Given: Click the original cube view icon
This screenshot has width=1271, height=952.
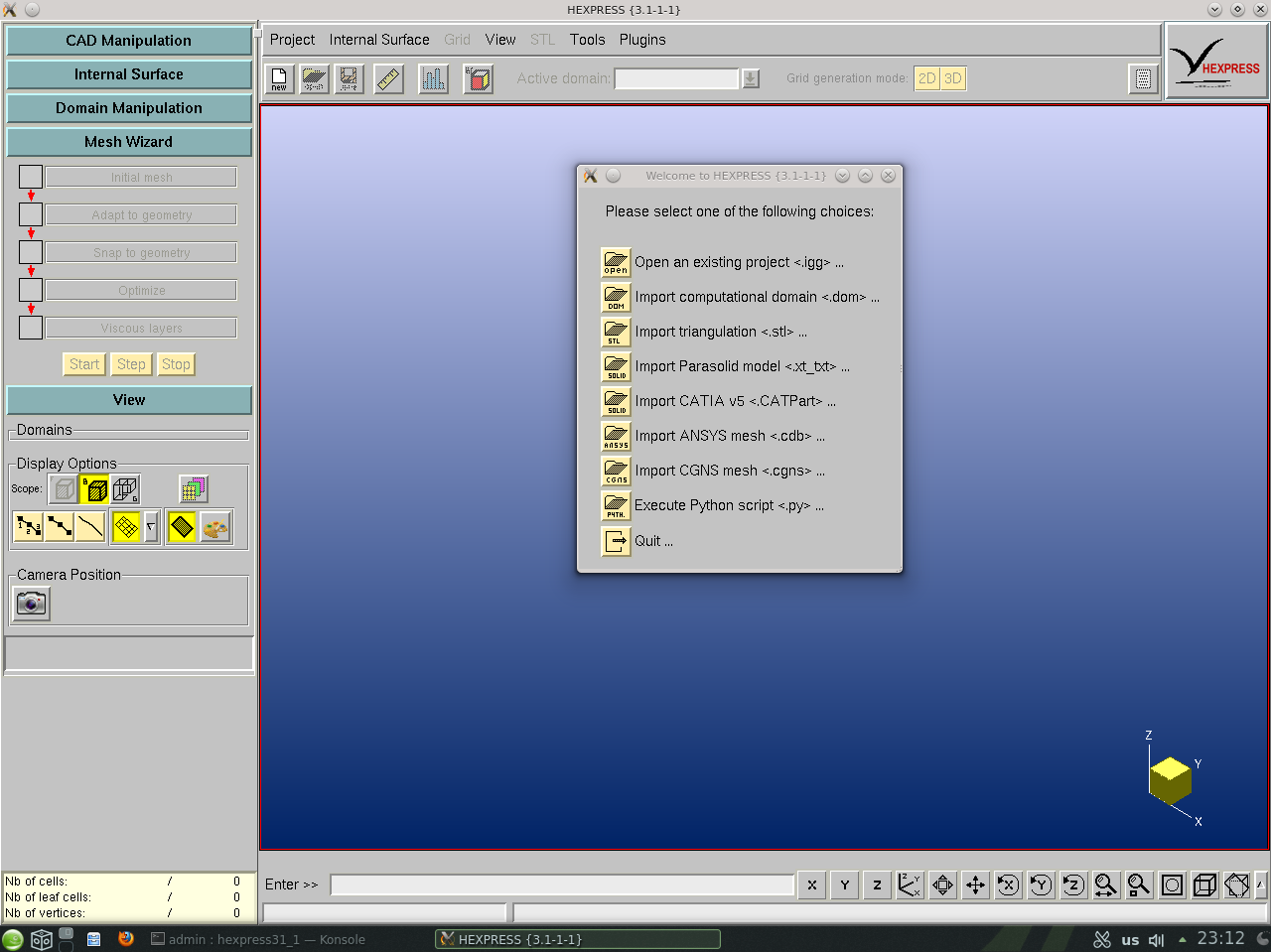Looking at the screenshot, I should coord(1205,884).
